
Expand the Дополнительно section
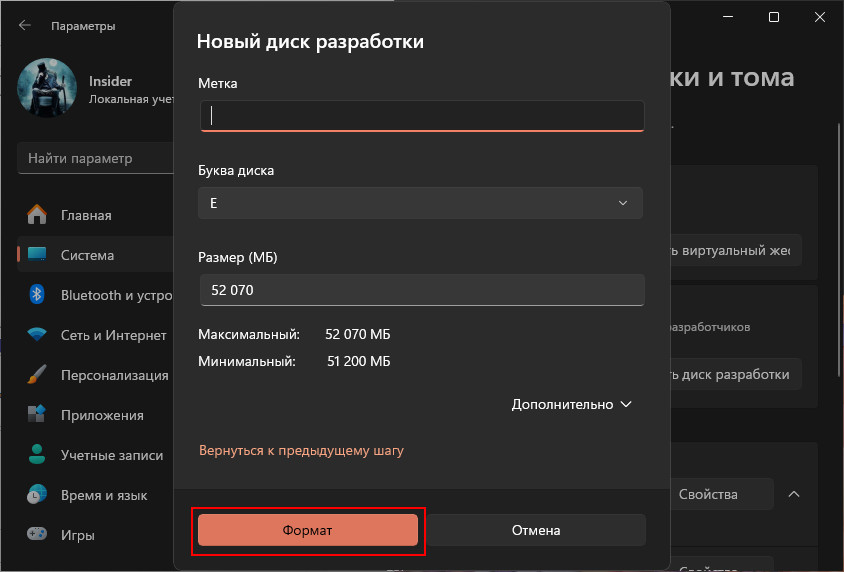coord(572,405)
